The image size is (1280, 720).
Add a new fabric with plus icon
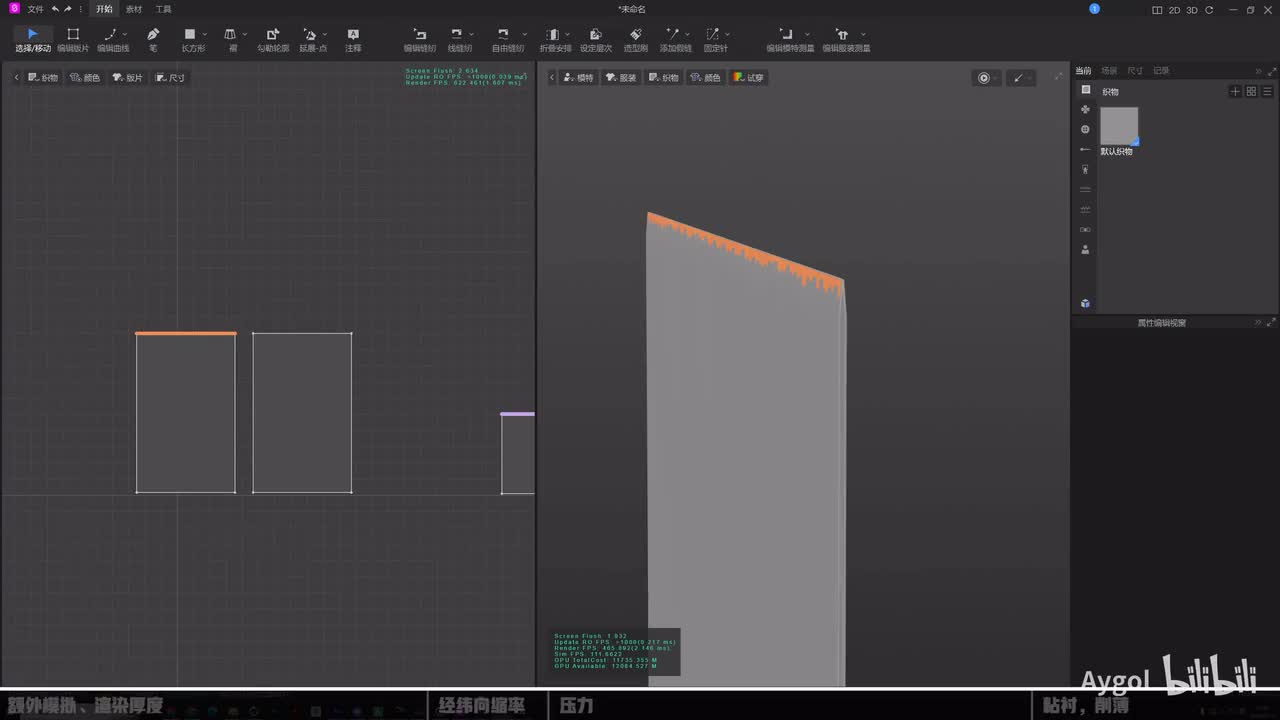coord(1235,91)
